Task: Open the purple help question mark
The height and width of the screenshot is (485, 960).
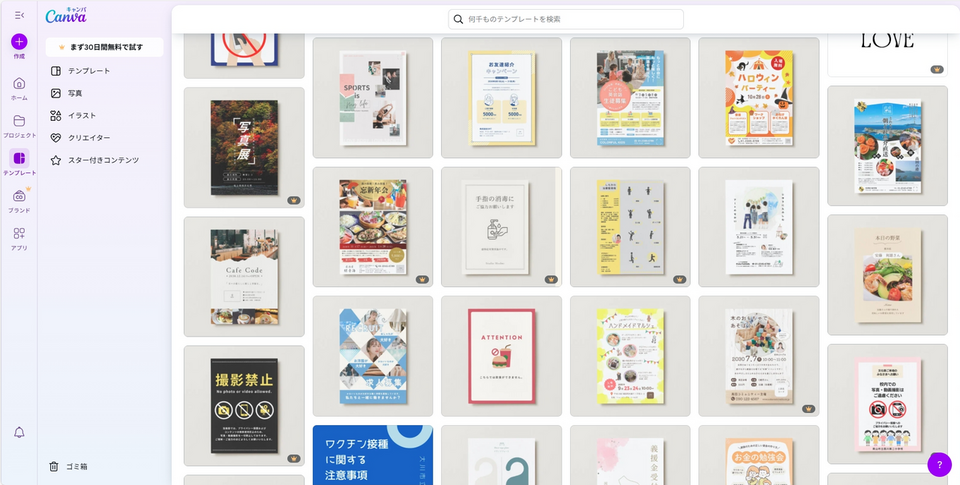Action: [x=939, y=464]
